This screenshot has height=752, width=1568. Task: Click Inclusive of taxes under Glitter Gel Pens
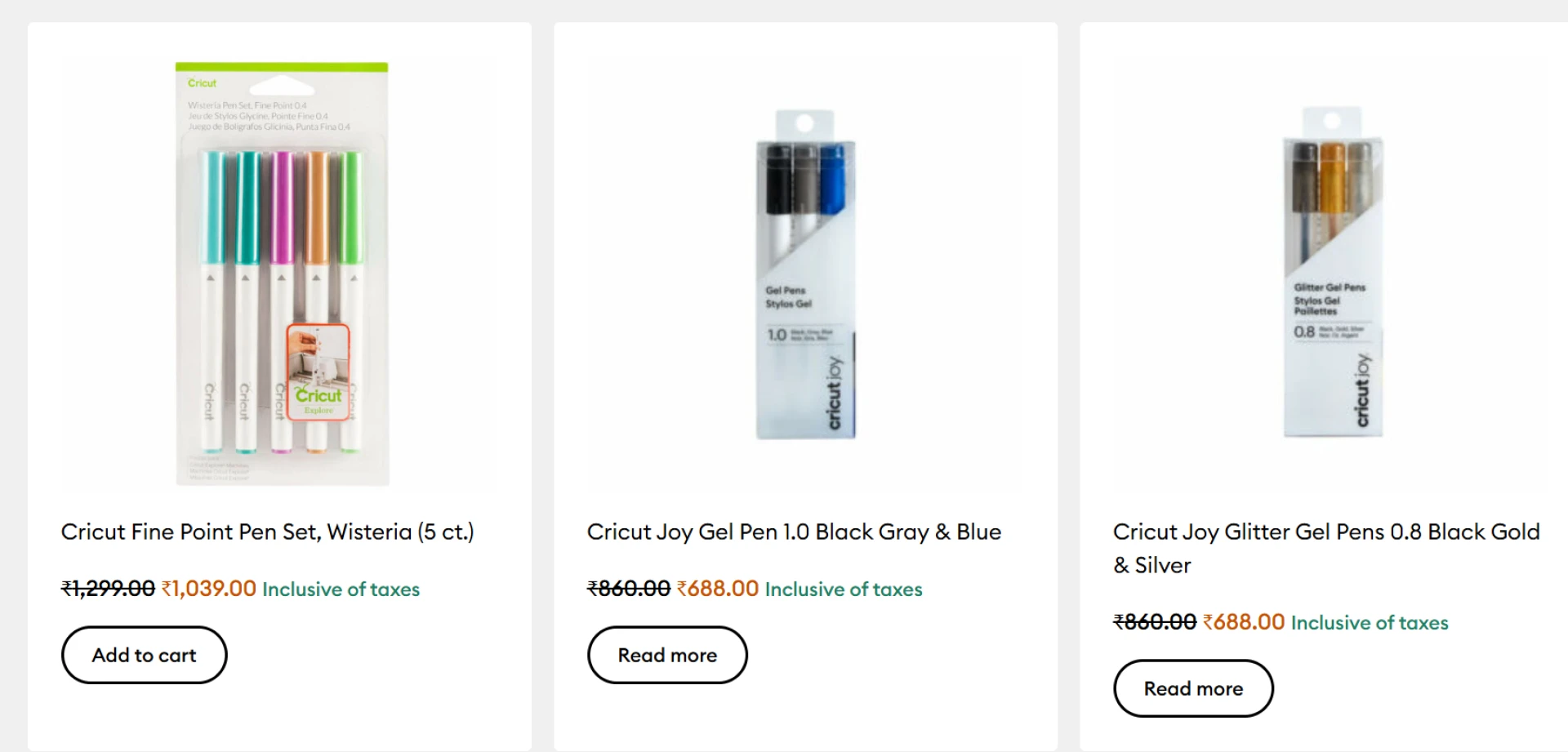click(x=1370, y=623)
